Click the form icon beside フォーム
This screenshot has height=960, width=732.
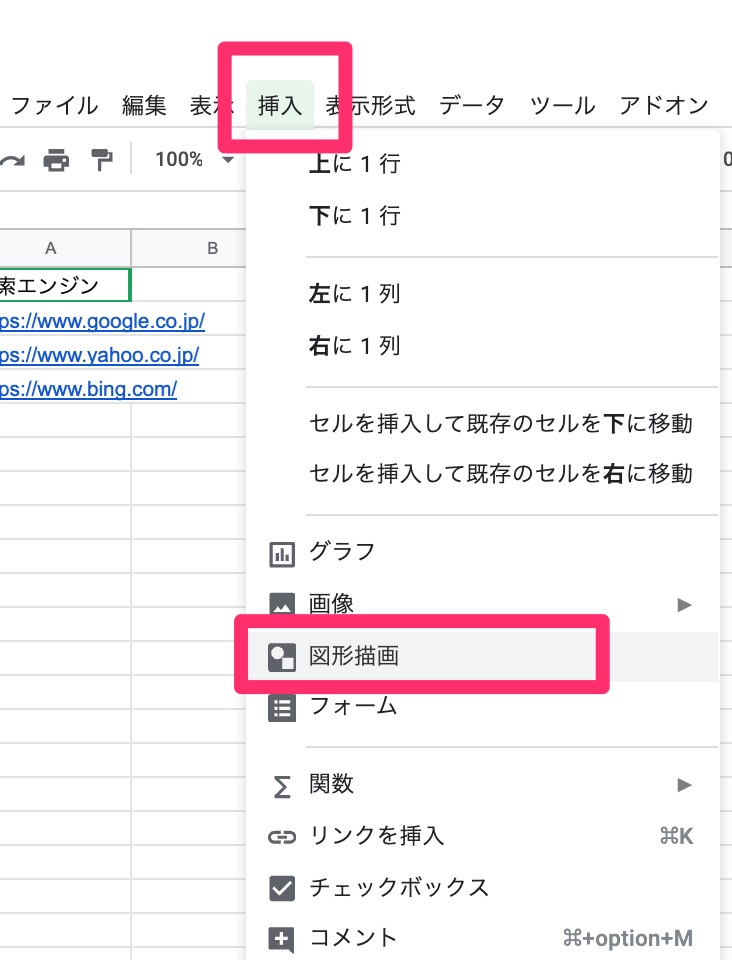click(283, 708)
